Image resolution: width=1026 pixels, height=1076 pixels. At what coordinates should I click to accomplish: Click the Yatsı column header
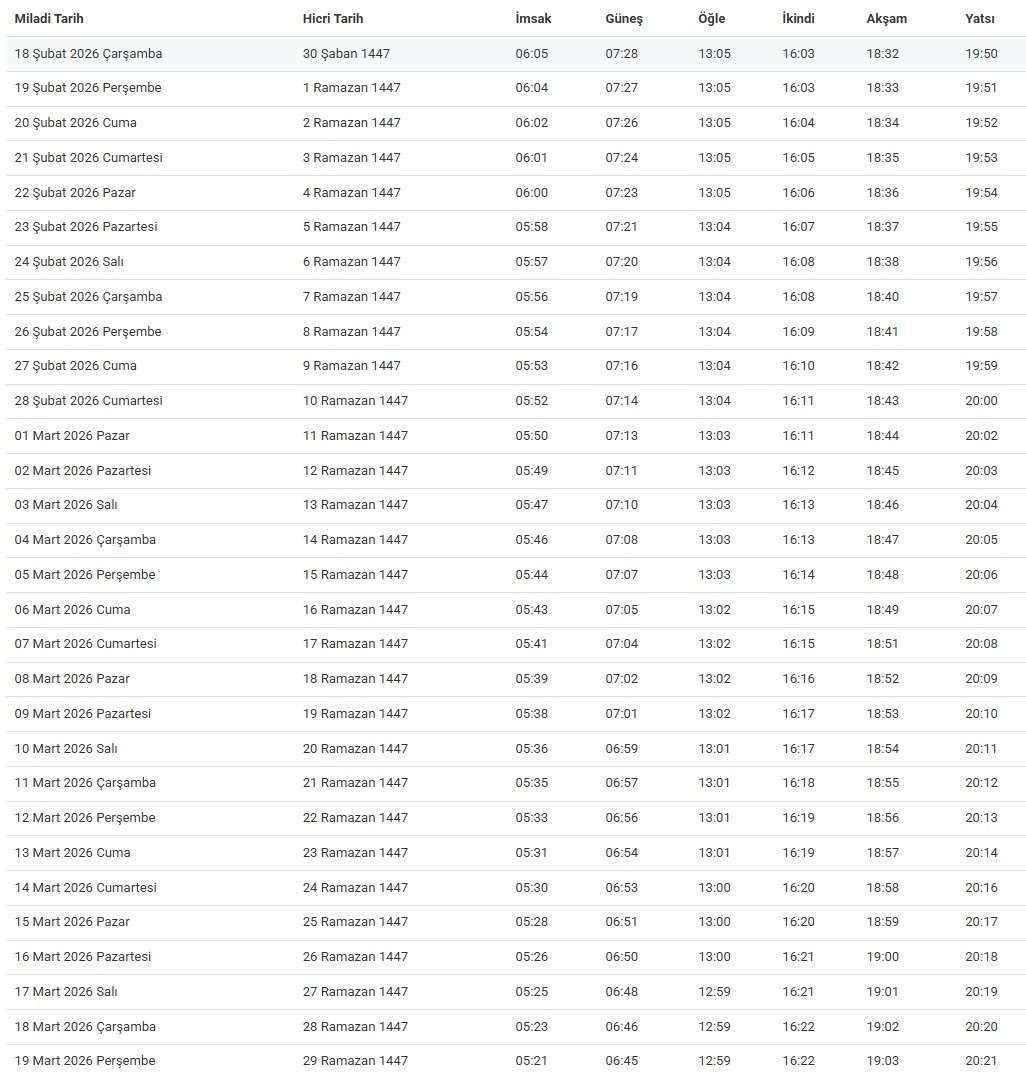(980, 19)
